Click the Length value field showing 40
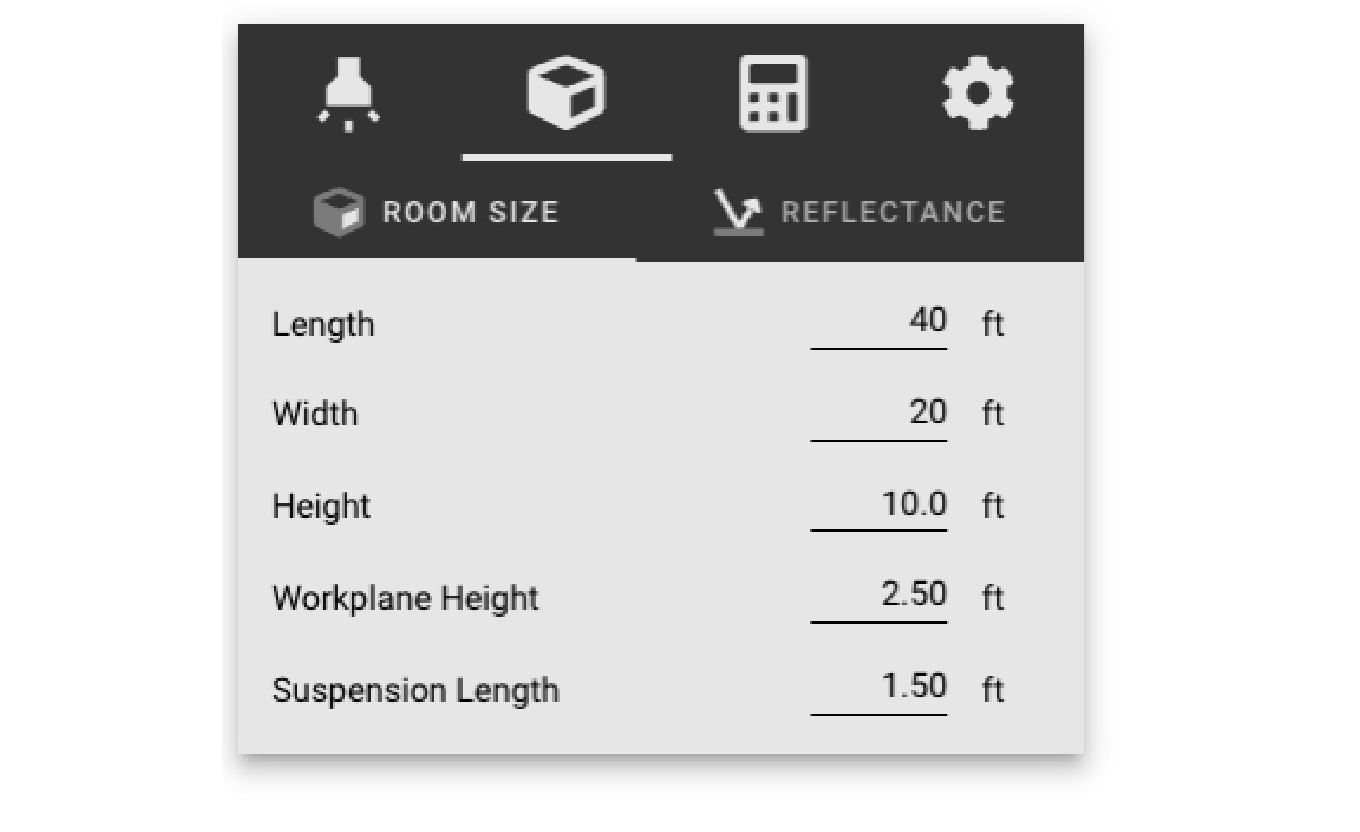Viewport: 1360px width, 832px height. tap(878, 324)
